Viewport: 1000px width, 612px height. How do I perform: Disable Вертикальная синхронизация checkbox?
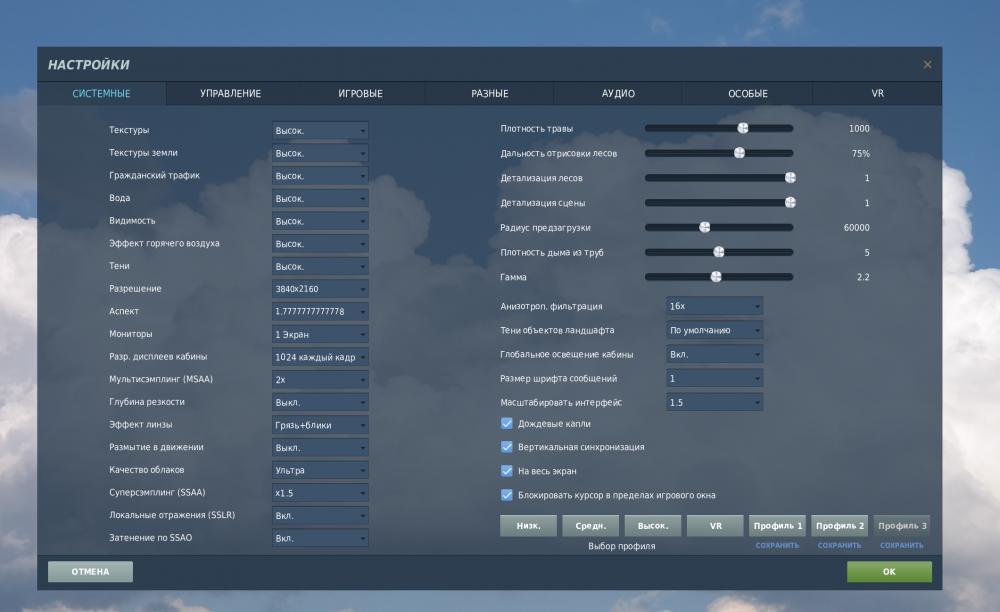507,447
